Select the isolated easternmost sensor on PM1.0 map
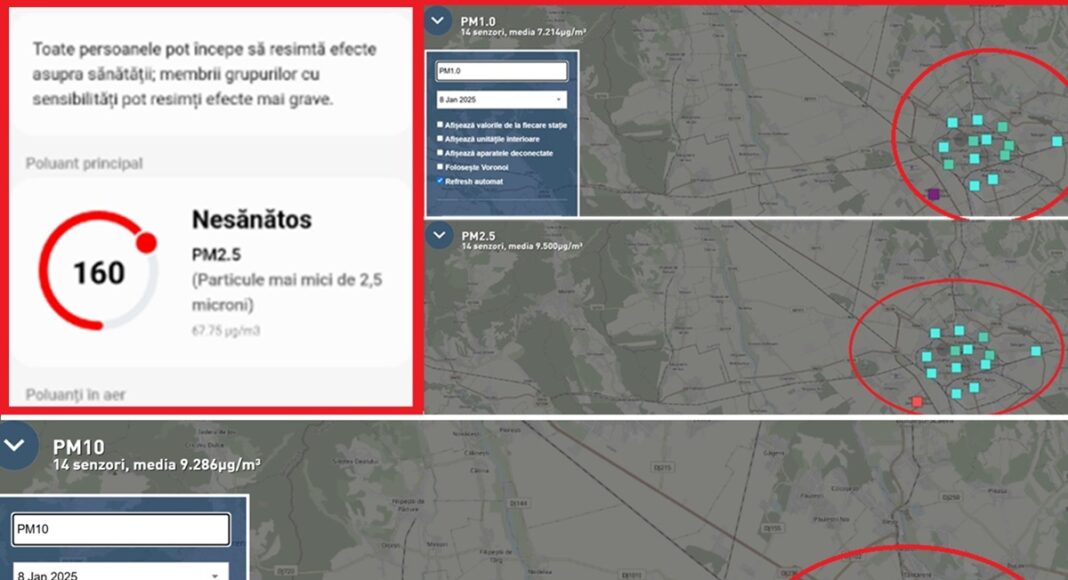This screenshot has width=1068, height=580. 1056,142
